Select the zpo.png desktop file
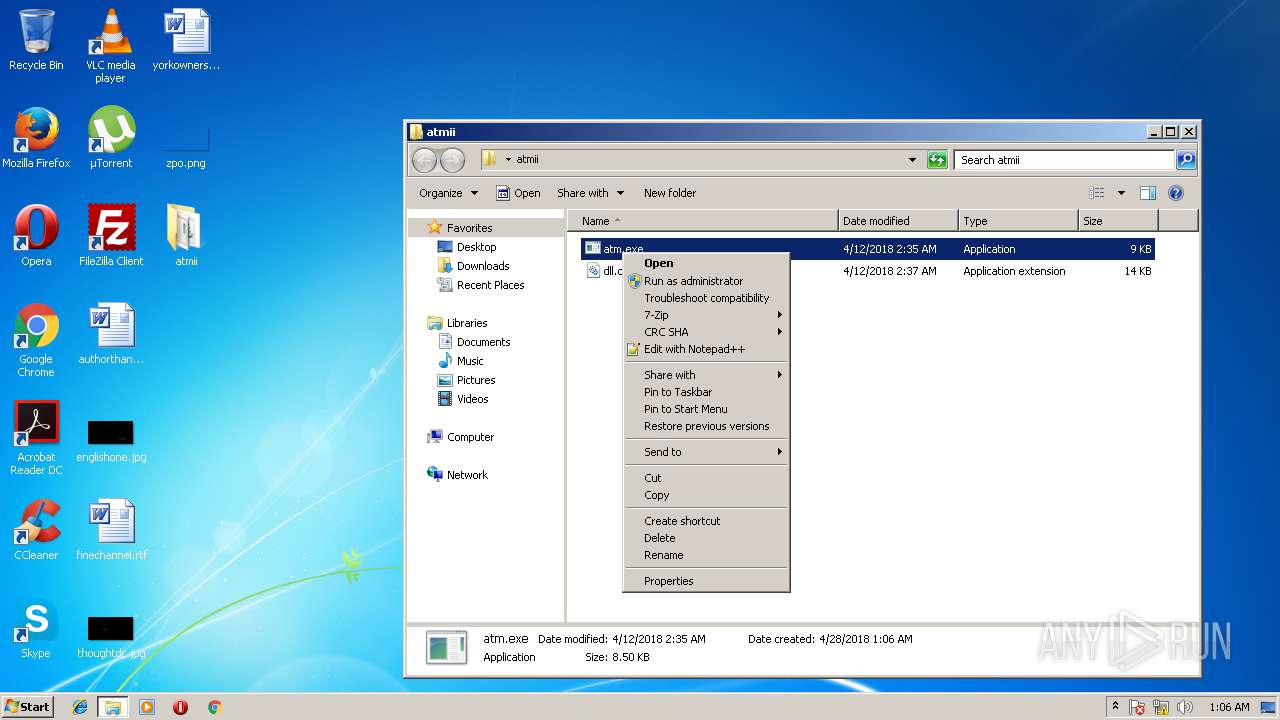Image resolution: width=1280 pixels, height=720 pixels. point(186,146)
